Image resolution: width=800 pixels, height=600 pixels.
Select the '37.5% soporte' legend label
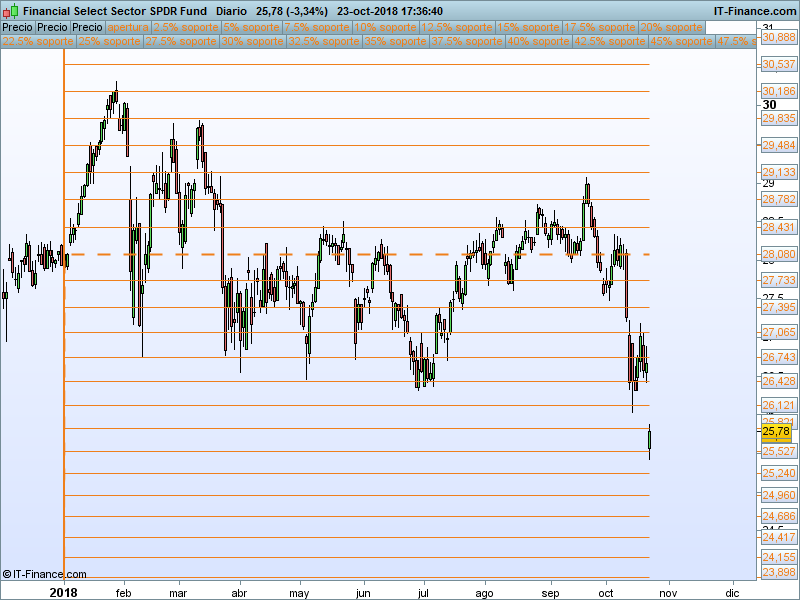click(x=466, y=41)
